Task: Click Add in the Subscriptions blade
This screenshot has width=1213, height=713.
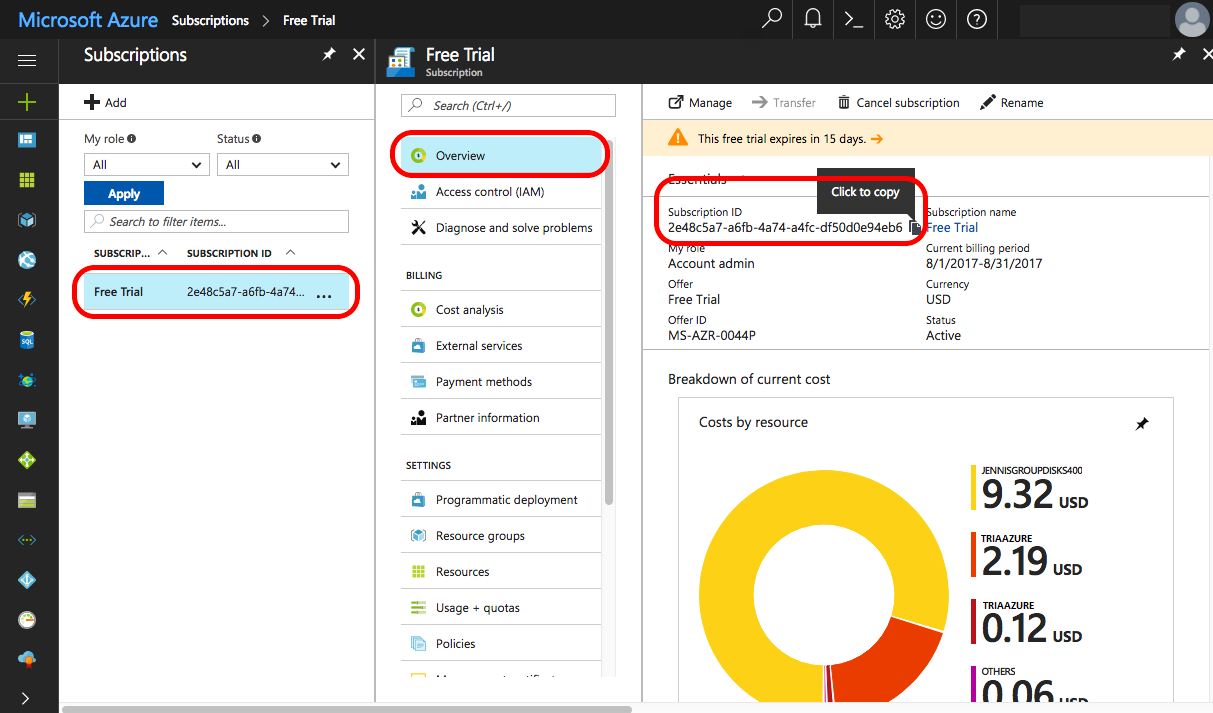Action: (x=105, y=102)
